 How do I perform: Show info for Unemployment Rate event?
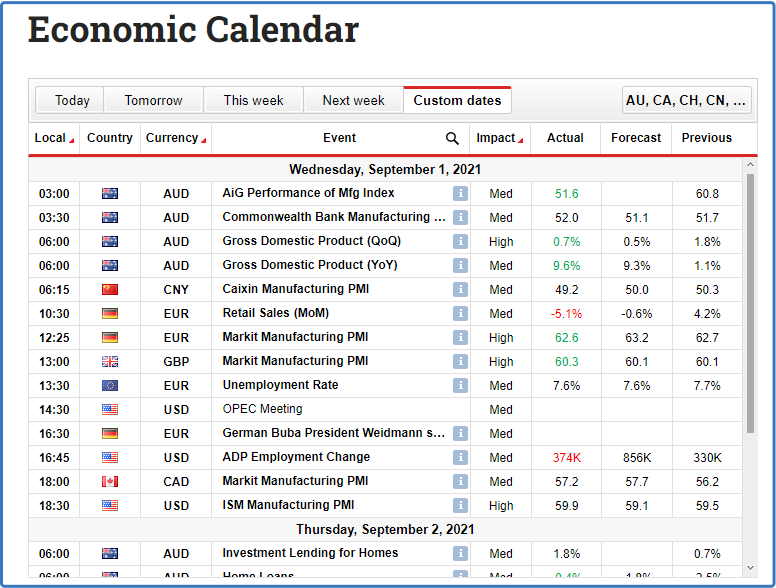pos(460,385)
